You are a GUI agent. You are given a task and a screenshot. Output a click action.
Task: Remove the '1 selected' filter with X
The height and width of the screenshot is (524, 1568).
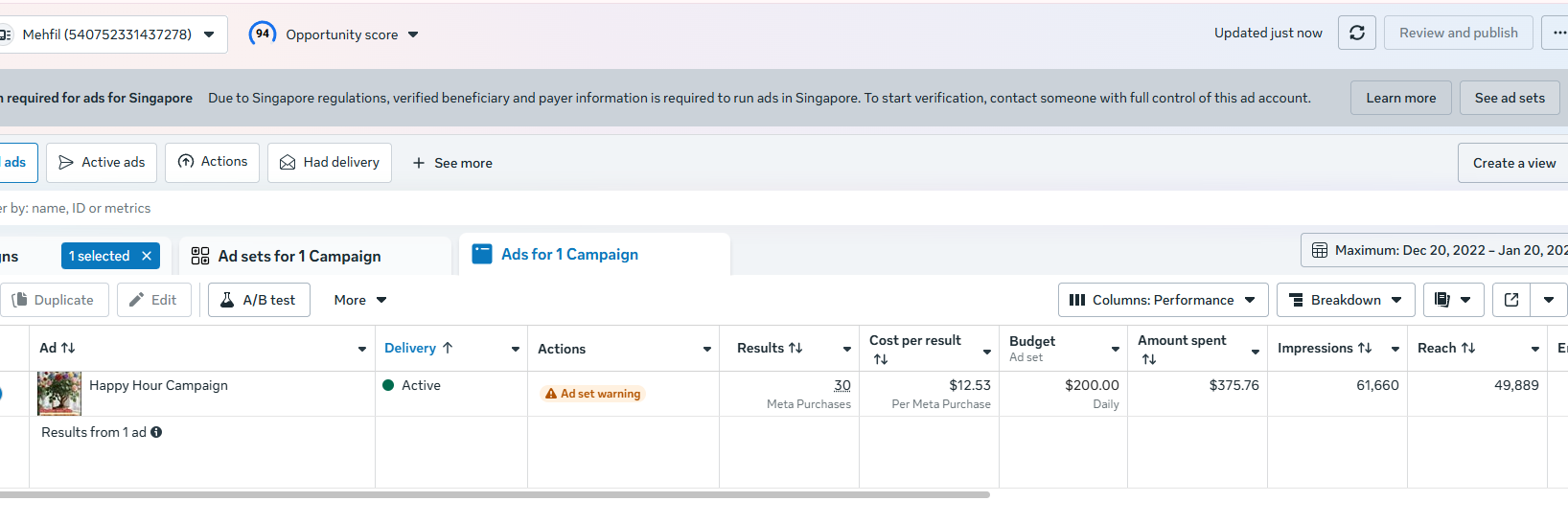click(x=147, y=256)
